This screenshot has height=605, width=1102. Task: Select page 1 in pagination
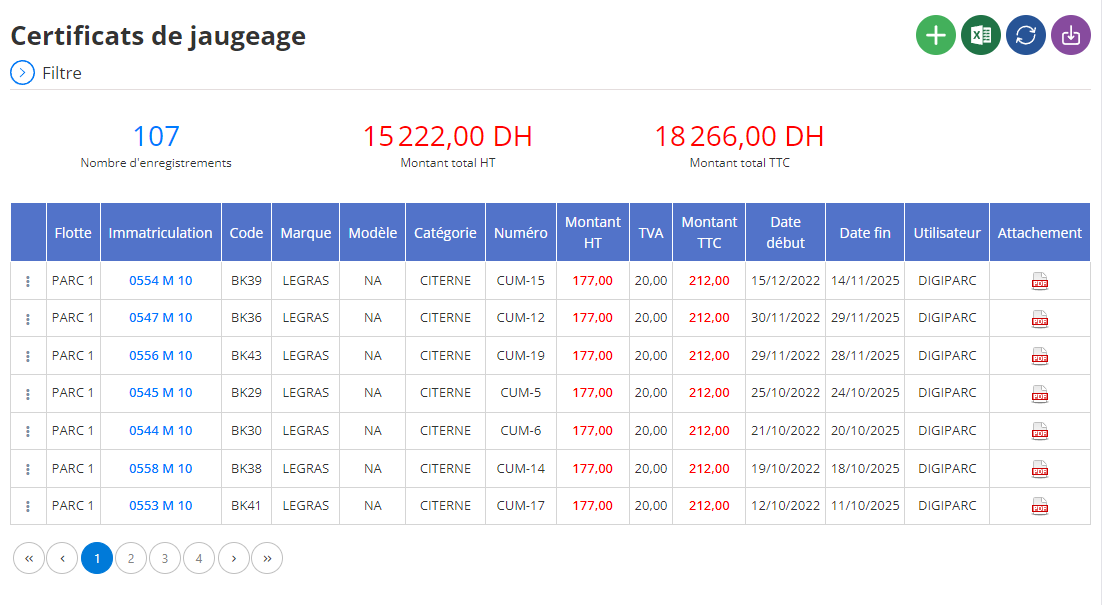(97, 559)
